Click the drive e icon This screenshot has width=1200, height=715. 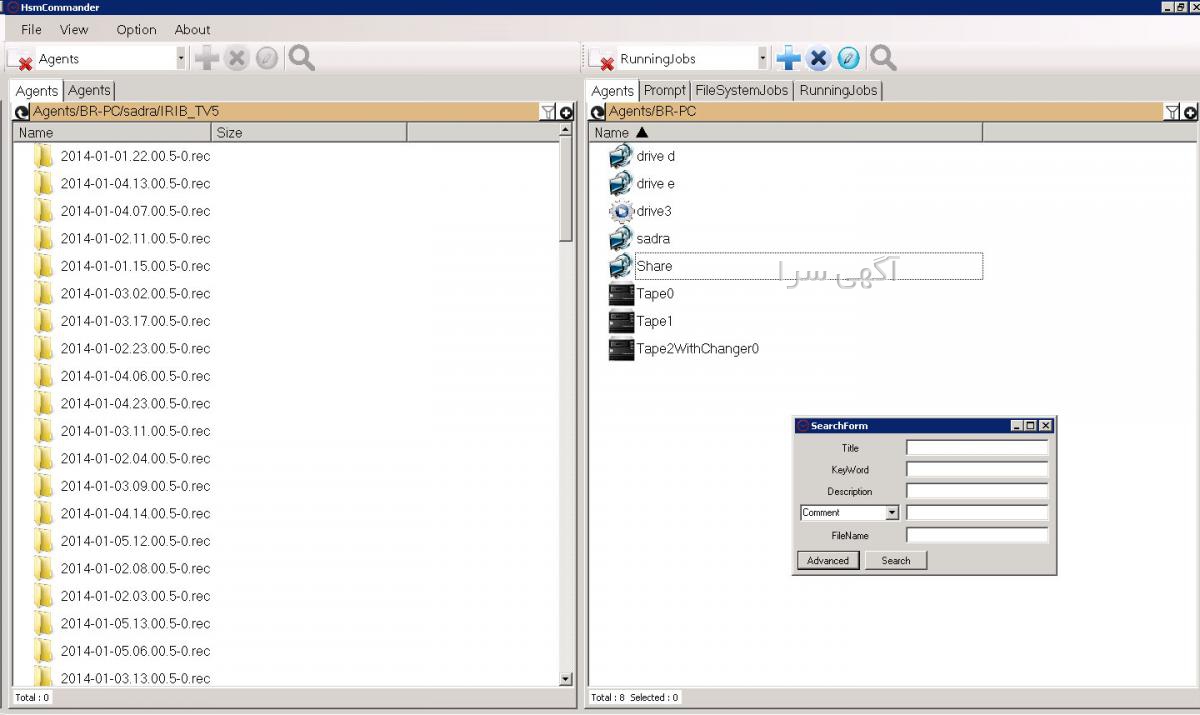click(621, 184)
